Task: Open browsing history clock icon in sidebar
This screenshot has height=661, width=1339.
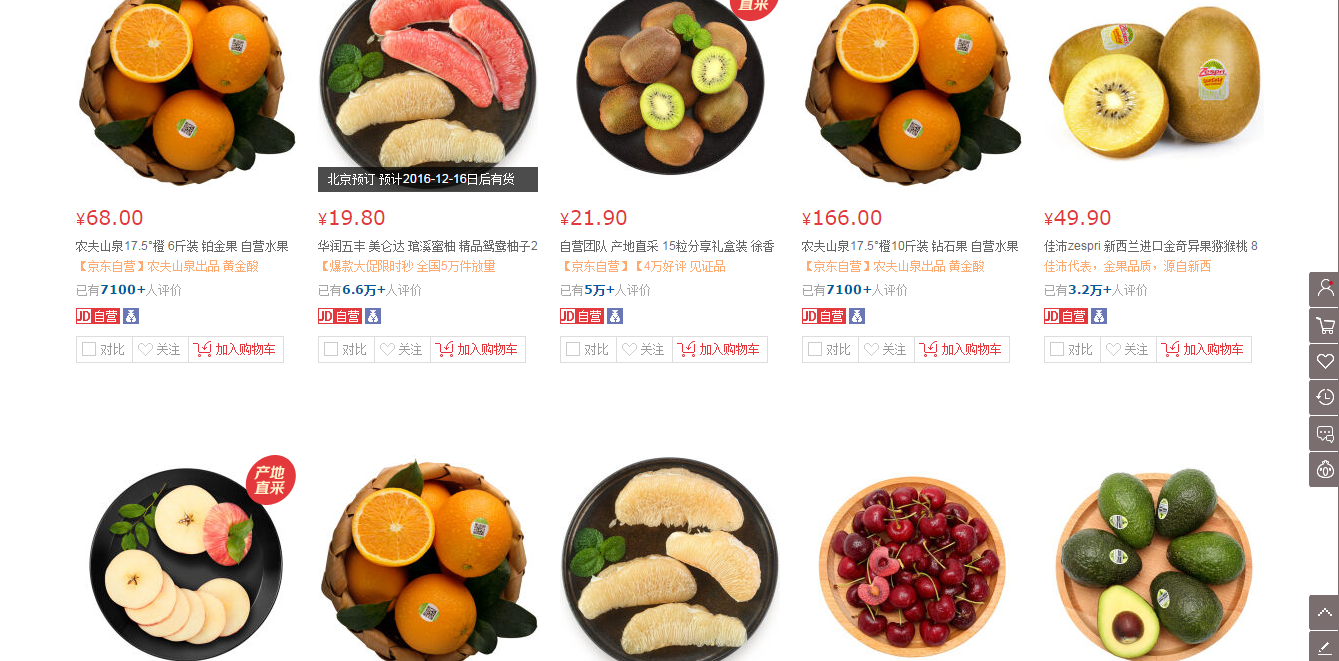Action: point(1324,397)
